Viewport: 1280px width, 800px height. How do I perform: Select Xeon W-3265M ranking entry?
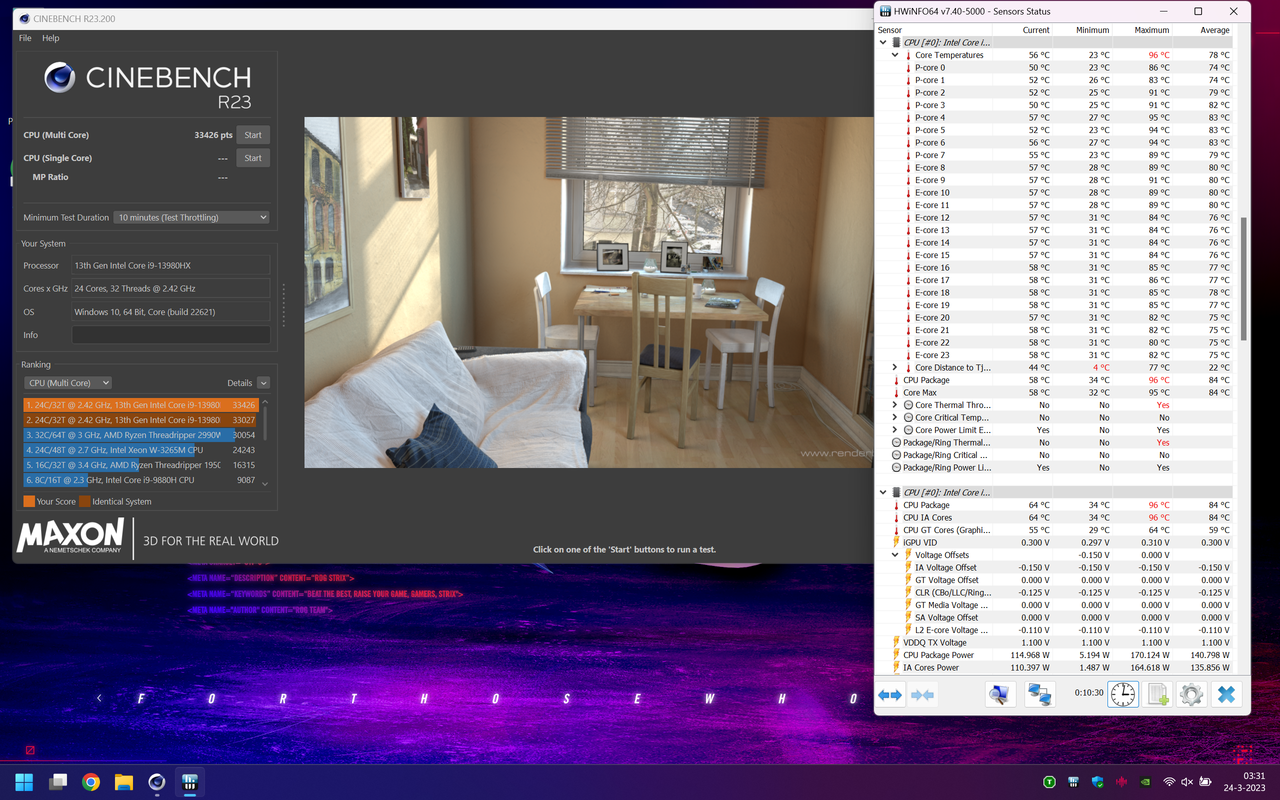coord(141,450)
